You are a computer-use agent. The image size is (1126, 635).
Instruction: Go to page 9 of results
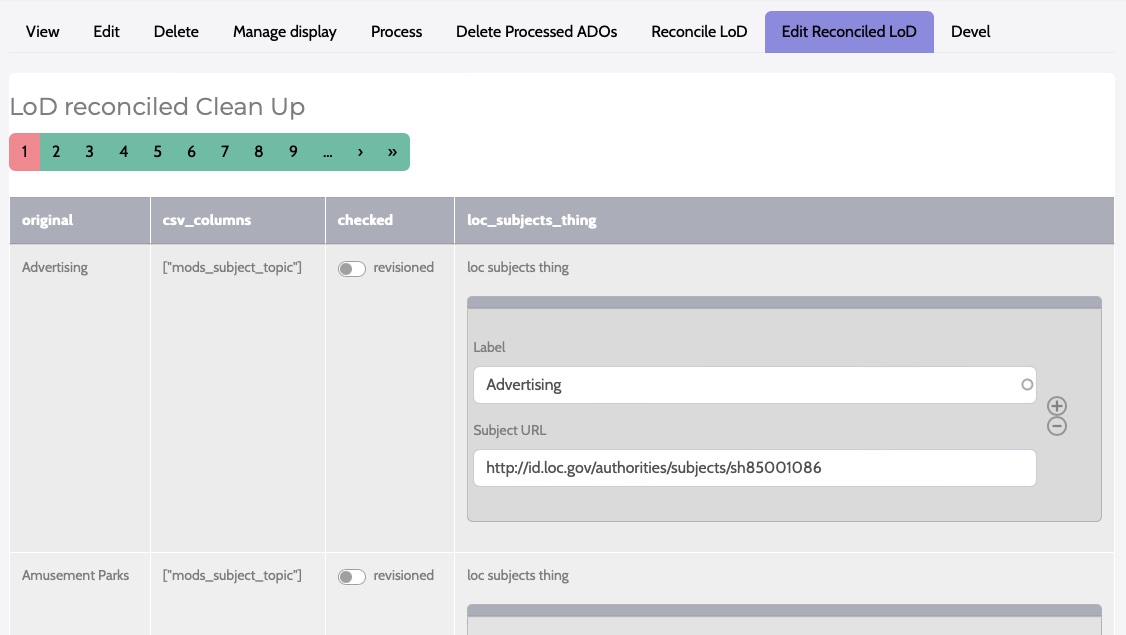pyautogui.click(x=293, y=152)
